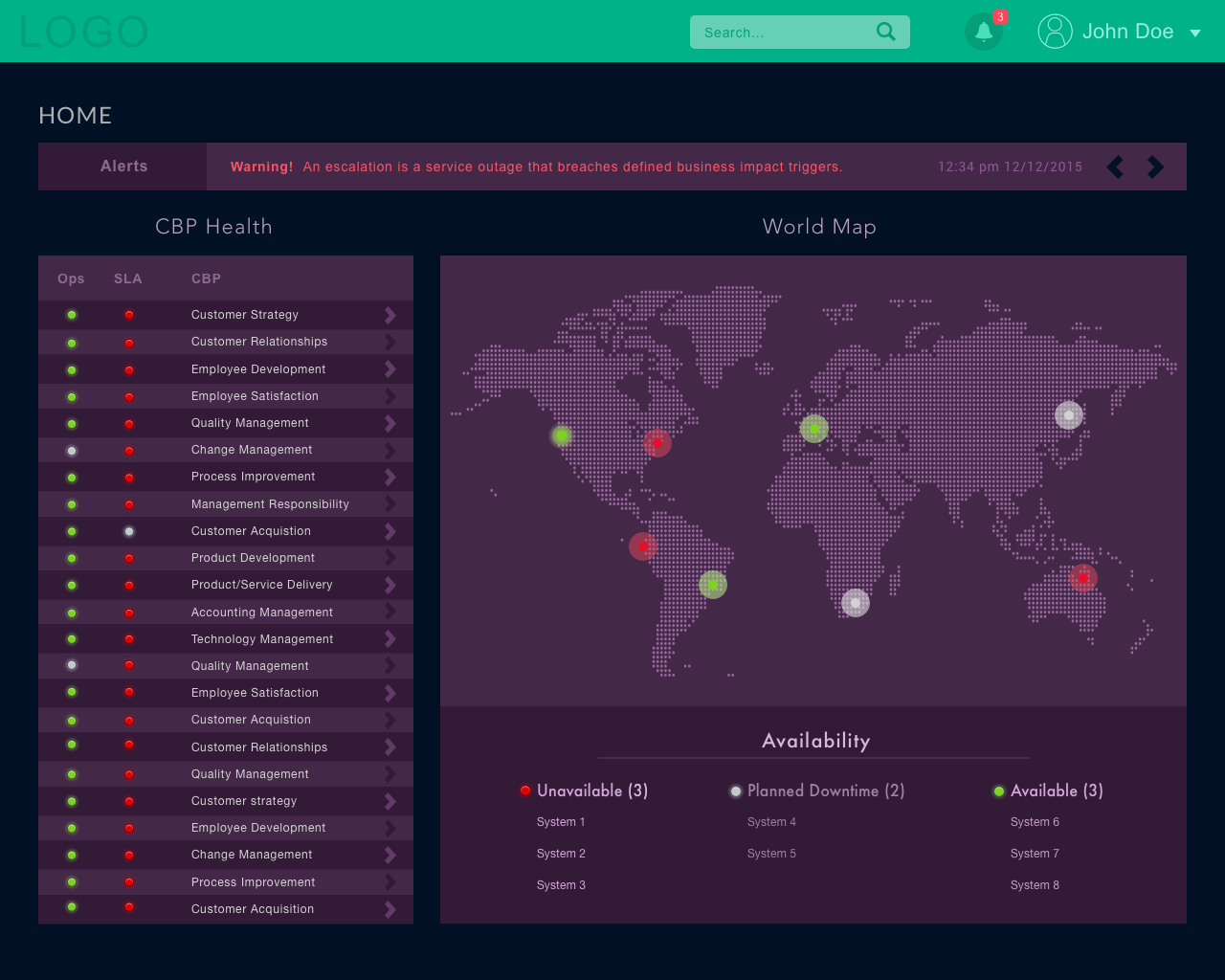Click the Ops status dot for Management Responsibility
Screen dimensions: 1225x980
[x=72, y=504]
